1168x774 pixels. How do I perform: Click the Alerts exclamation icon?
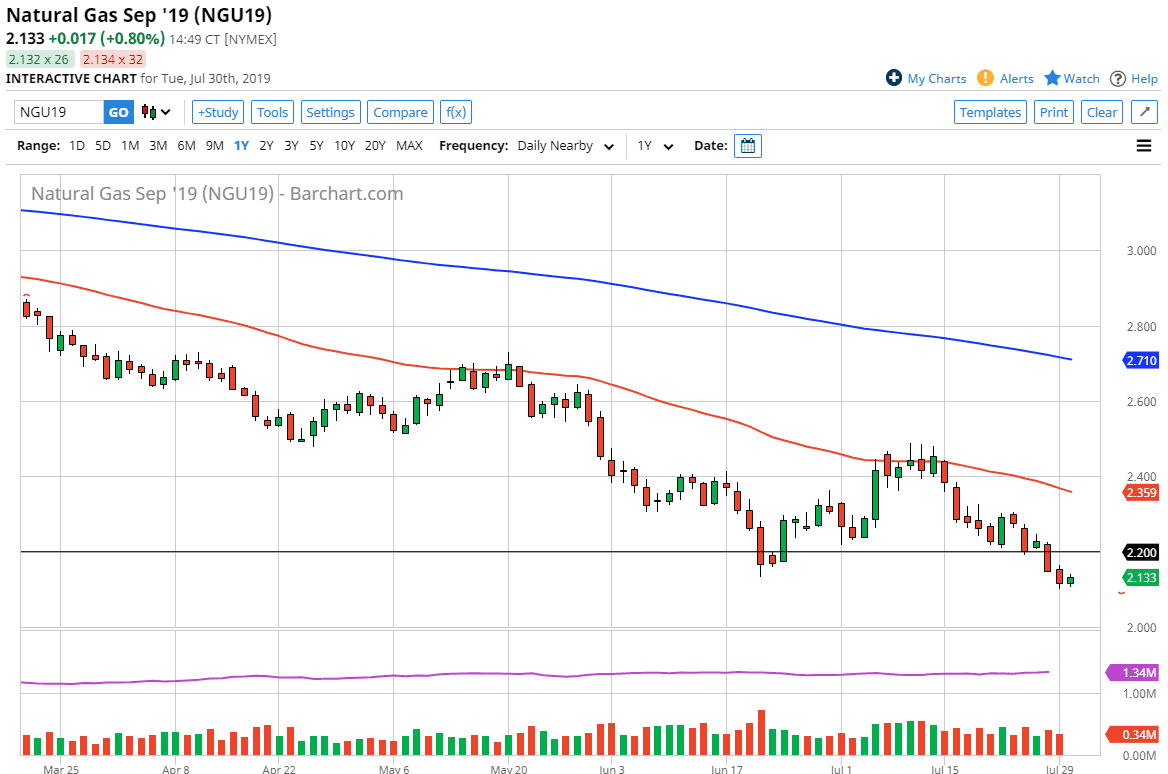986,77
